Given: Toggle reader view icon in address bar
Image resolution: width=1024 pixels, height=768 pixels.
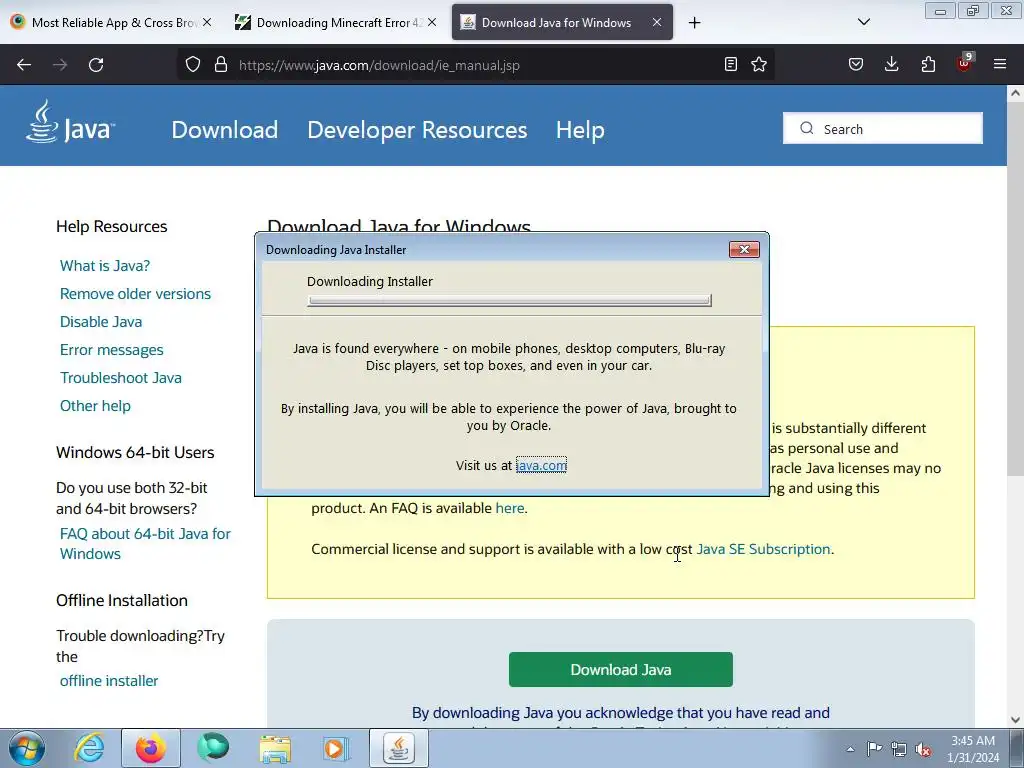Looking at the screenshot, I should (x=731, y=64).
